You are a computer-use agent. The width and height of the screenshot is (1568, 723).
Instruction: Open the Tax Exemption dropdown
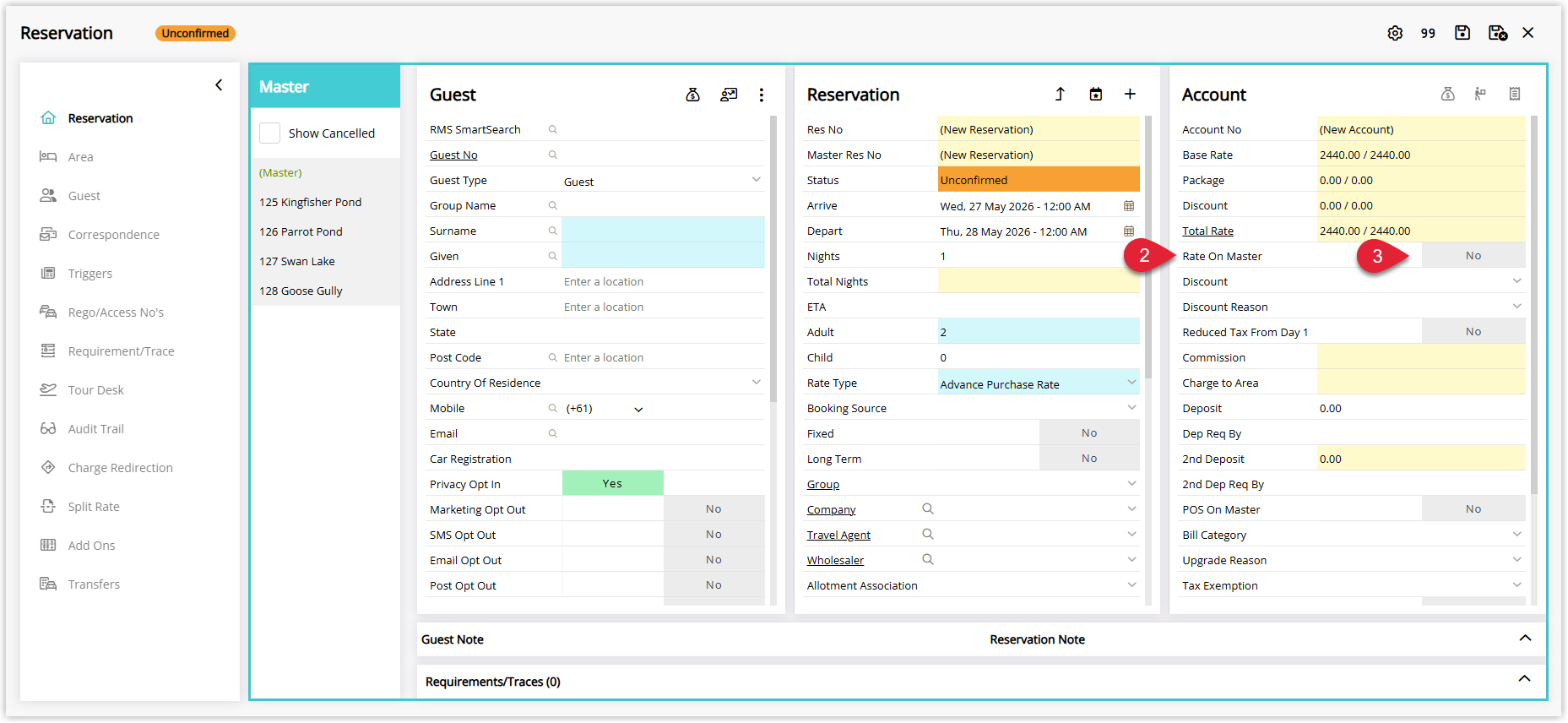tap(1516, 585)
